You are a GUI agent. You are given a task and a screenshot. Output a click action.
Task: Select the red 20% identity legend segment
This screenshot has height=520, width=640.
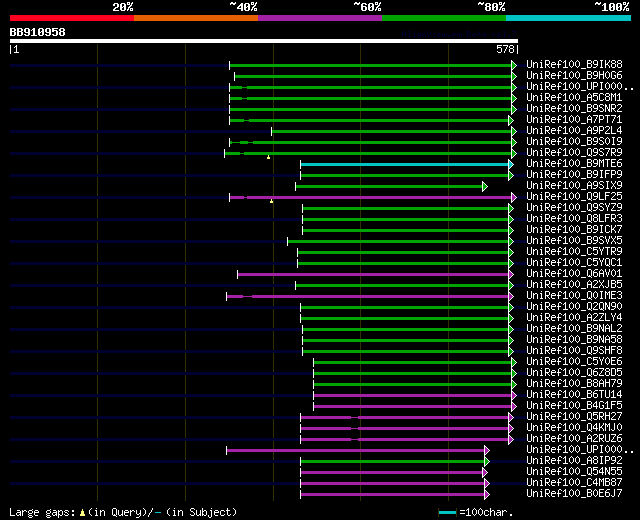[72, 18]
